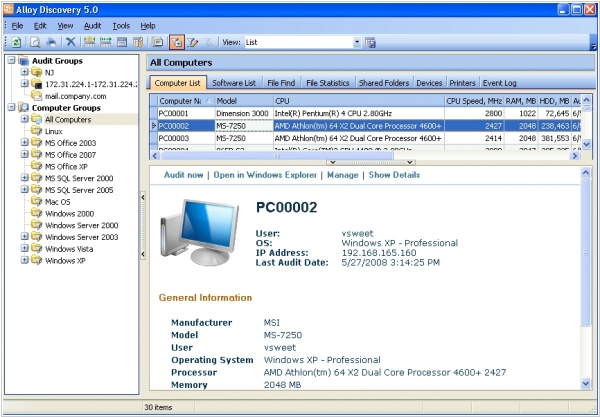Click the Computer Groups root icon
The width and height of the screenshot is (600, 417).
coord(24,108)
